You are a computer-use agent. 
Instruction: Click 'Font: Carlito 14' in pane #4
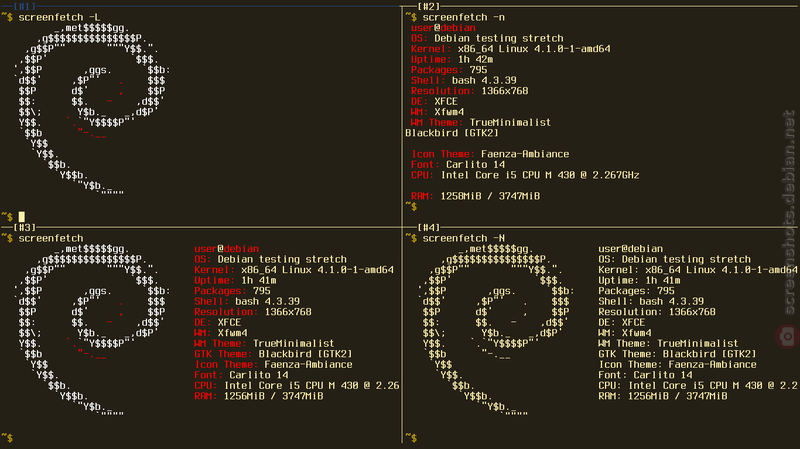click(x=645, y=375)
